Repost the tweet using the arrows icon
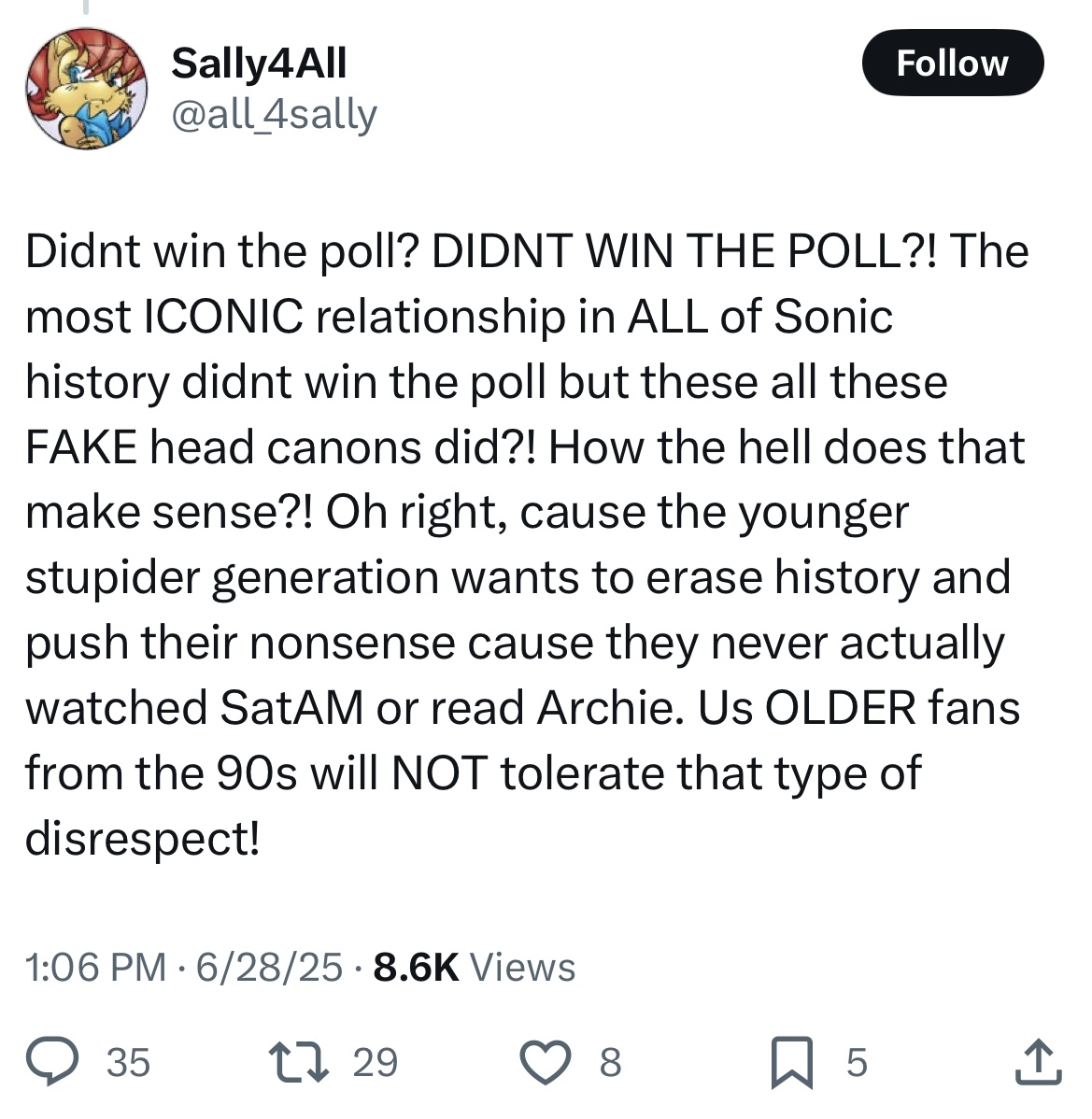The image size is (1092, 1119). 298,1062
